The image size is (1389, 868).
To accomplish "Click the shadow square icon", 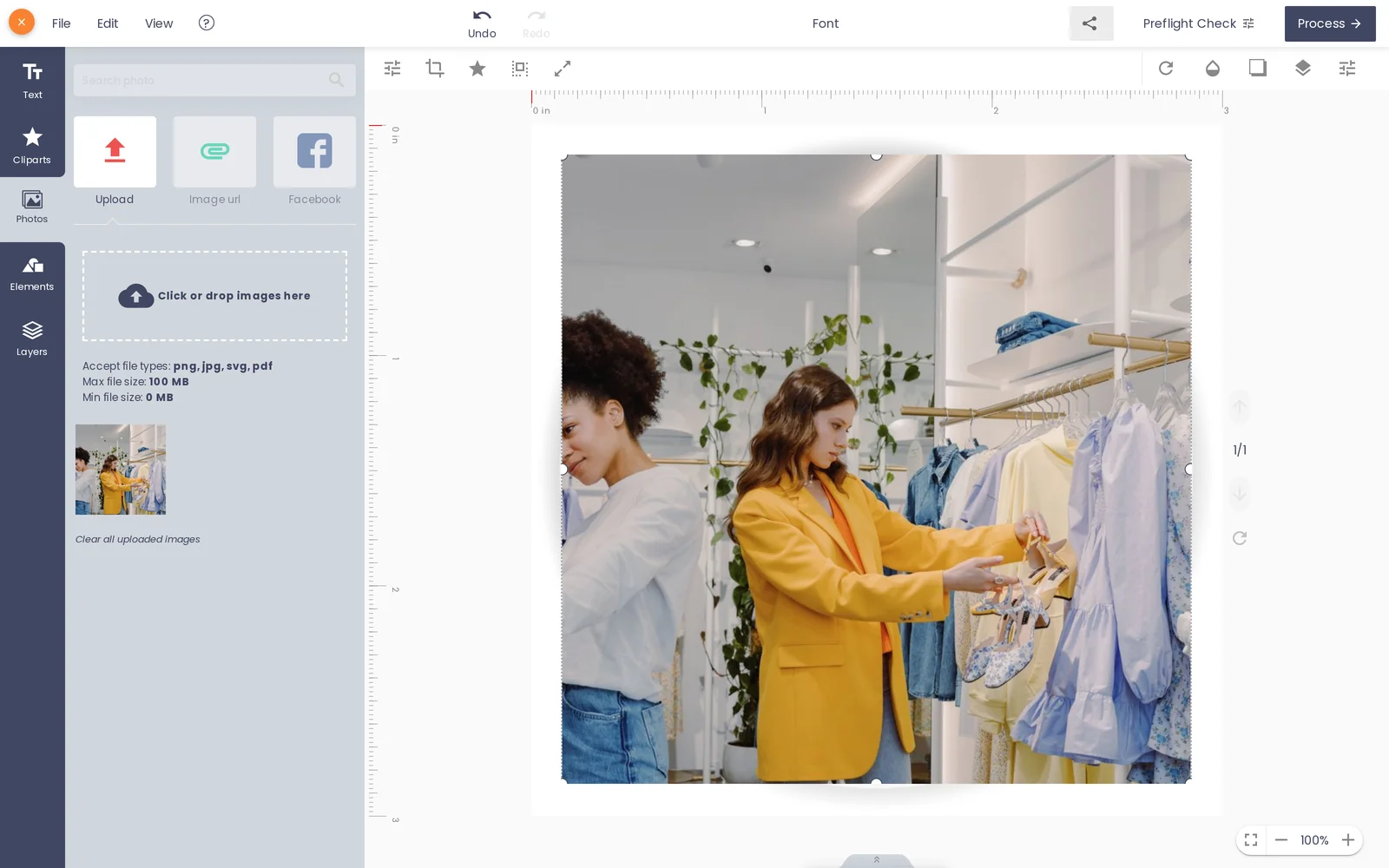I will point(1258,68).
